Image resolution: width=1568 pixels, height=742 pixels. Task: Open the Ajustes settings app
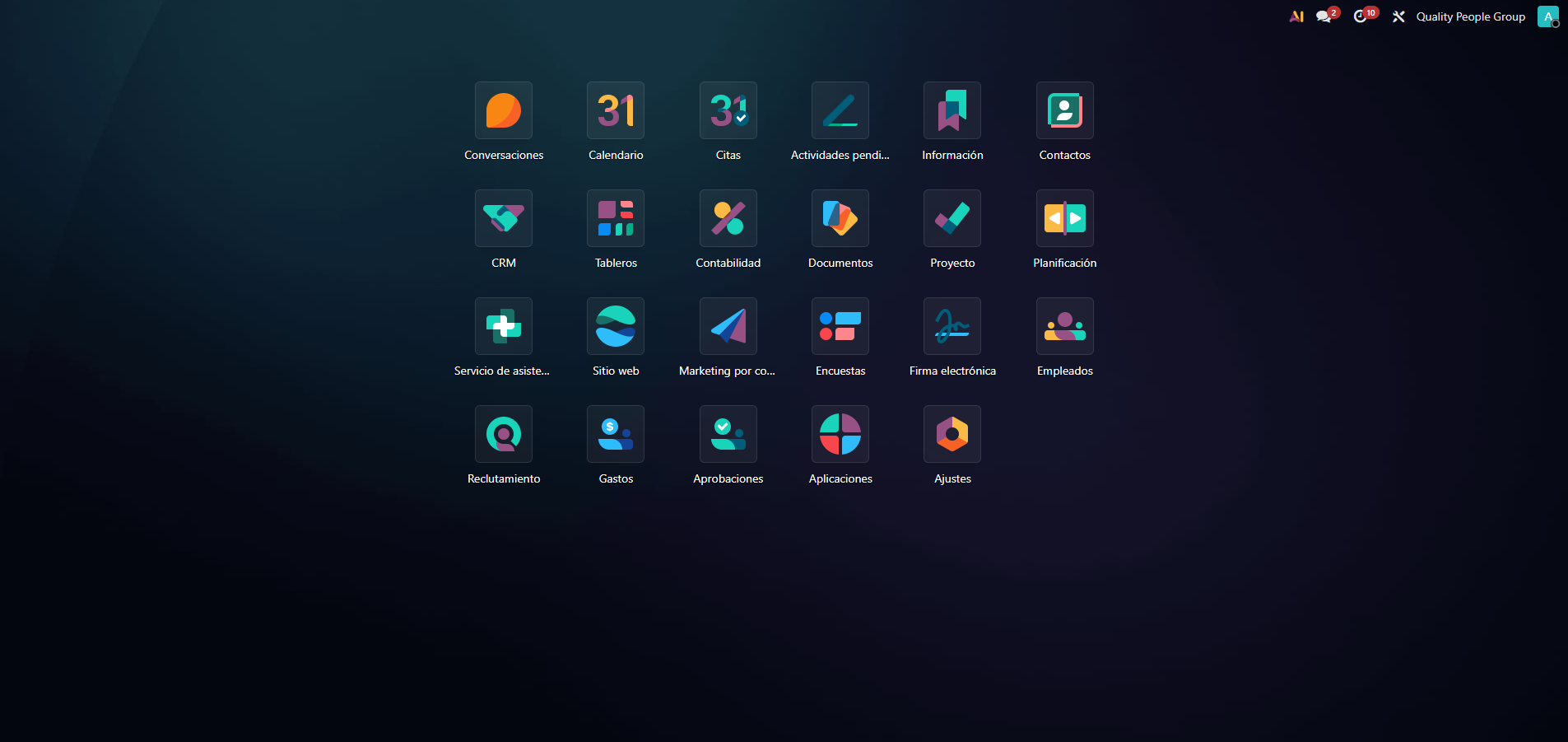952,435
